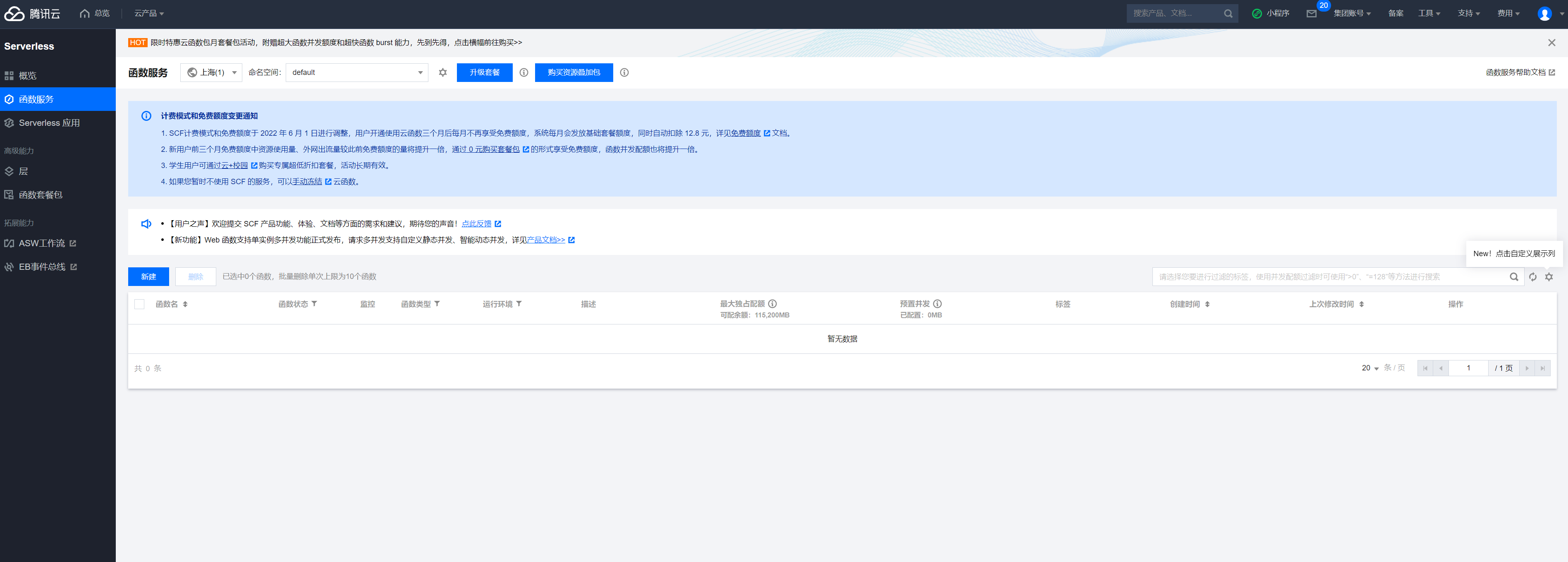Screen dimensions: 1568x562
Task: Toggle the select-all functions checkbox
Action: tap(139, 304)
